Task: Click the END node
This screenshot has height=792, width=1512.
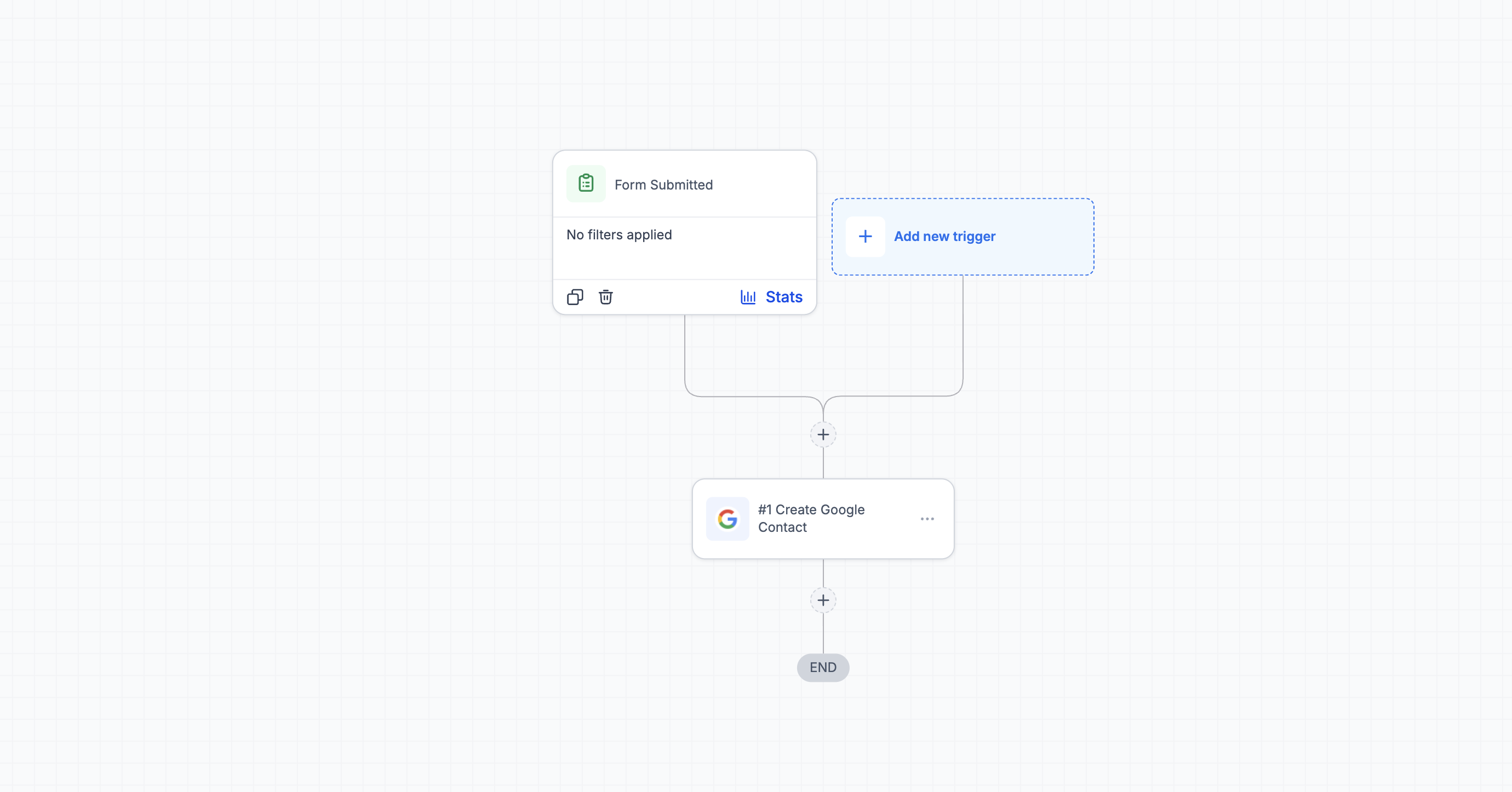Action: (823, 668)
